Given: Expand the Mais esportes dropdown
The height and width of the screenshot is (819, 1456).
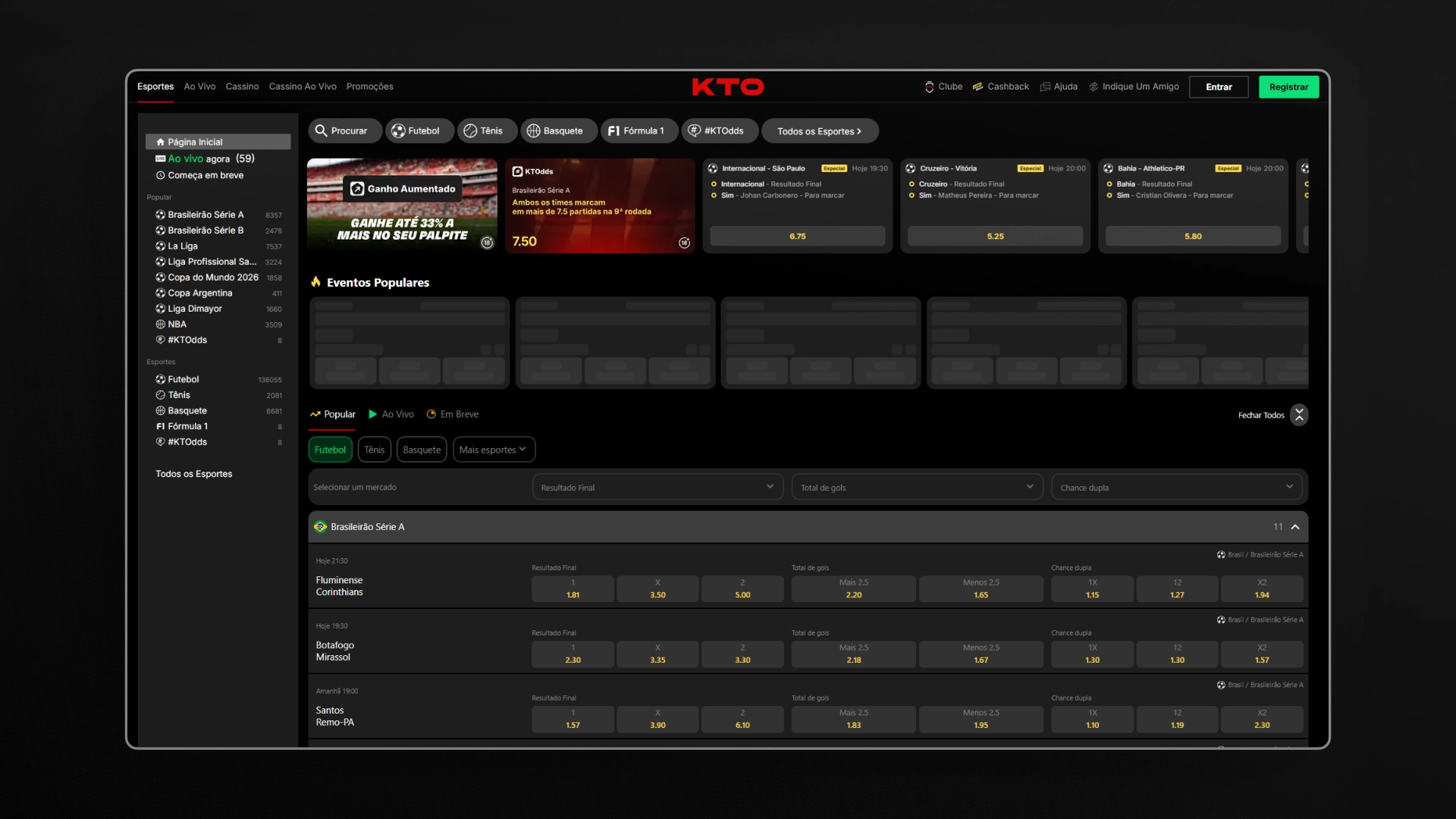Looking at the screenshot, I should (x=494, y=450).
